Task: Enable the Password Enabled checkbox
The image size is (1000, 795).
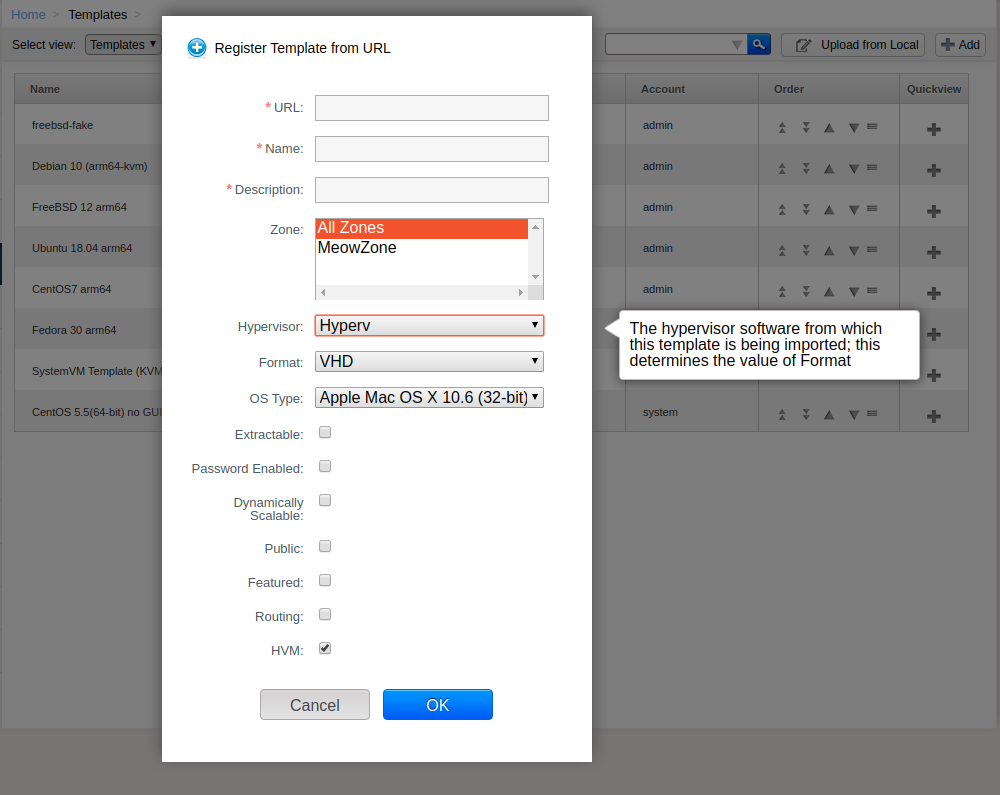Action: point(325,466)
